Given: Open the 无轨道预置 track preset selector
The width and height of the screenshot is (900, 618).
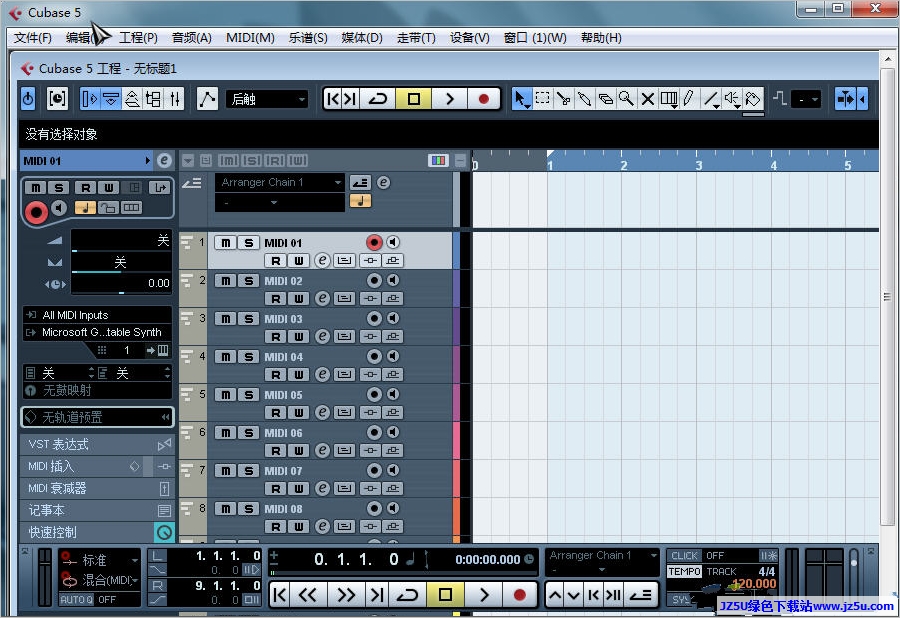Looking at the screenshot, I should pyautogui.click(x=98, y=417).
